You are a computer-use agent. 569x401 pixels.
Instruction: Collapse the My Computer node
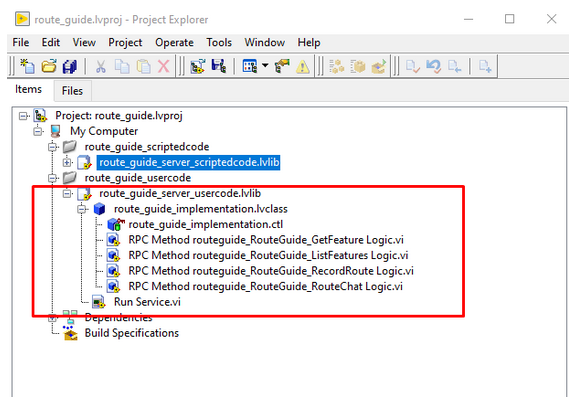[x=38, y=131]
